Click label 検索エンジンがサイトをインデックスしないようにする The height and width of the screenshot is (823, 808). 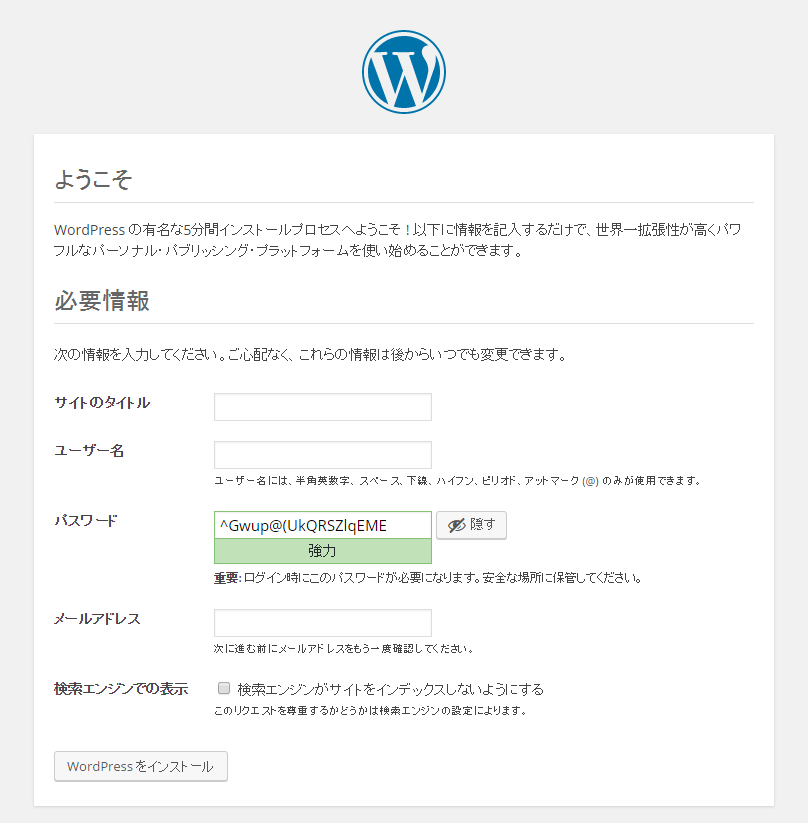coord(391,689)
